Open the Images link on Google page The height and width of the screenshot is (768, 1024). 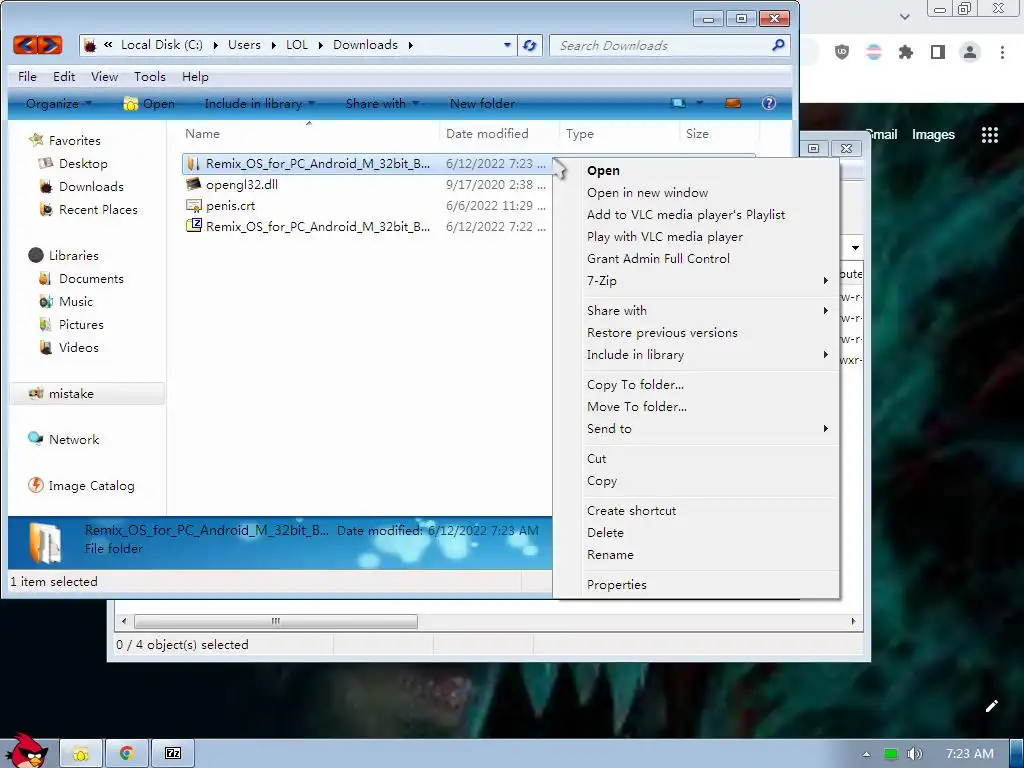tap(933, 135)
